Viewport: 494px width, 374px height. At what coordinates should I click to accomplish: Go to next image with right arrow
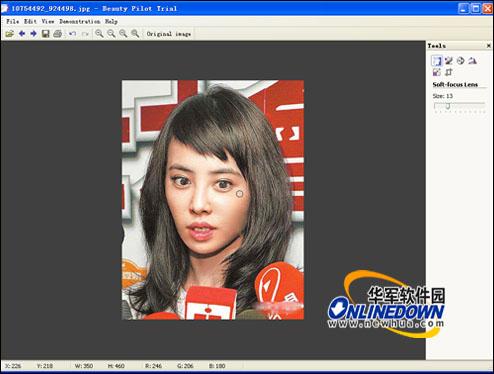pos(33,34)
